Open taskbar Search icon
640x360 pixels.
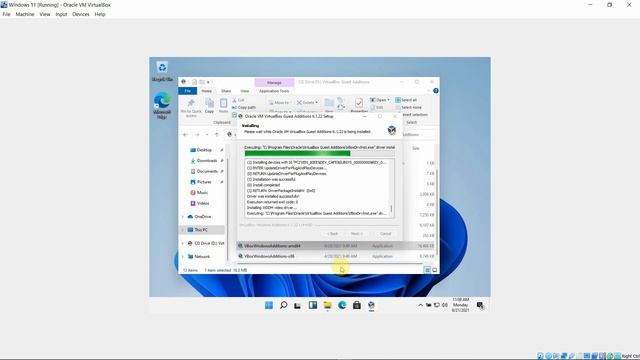(x=283, y=305)
